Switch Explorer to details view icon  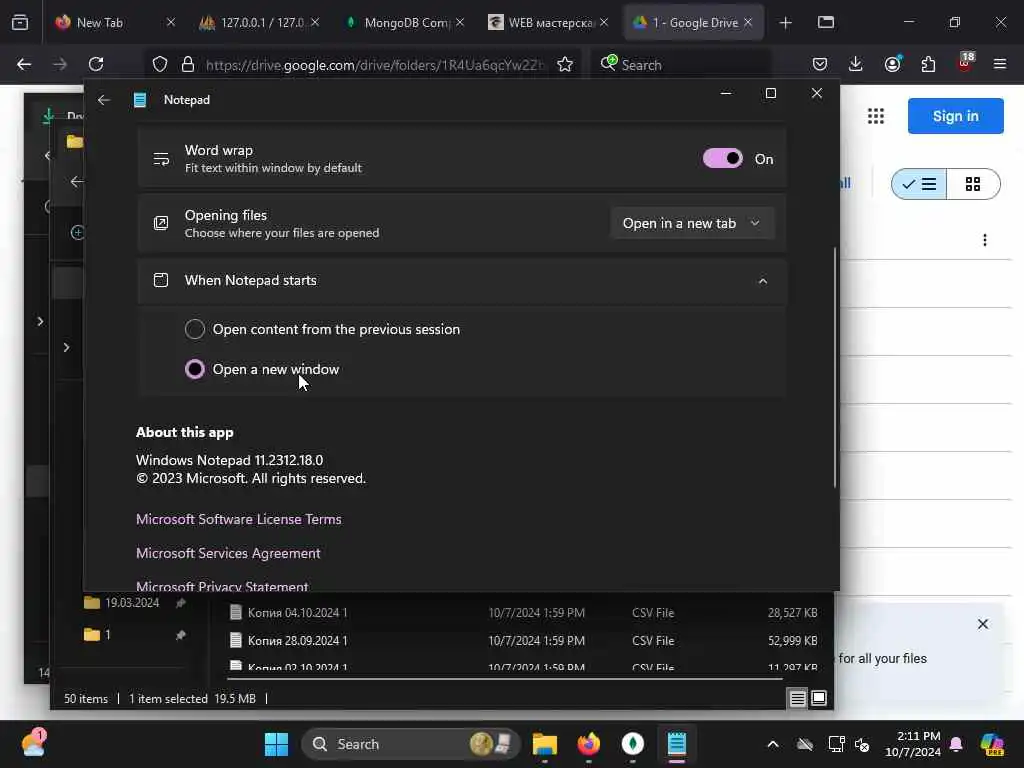pos(797,699)
